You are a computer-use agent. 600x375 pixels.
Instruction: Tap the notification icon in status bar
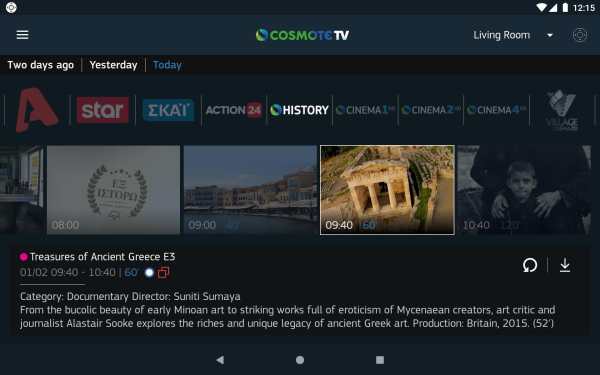coord(11,7)
